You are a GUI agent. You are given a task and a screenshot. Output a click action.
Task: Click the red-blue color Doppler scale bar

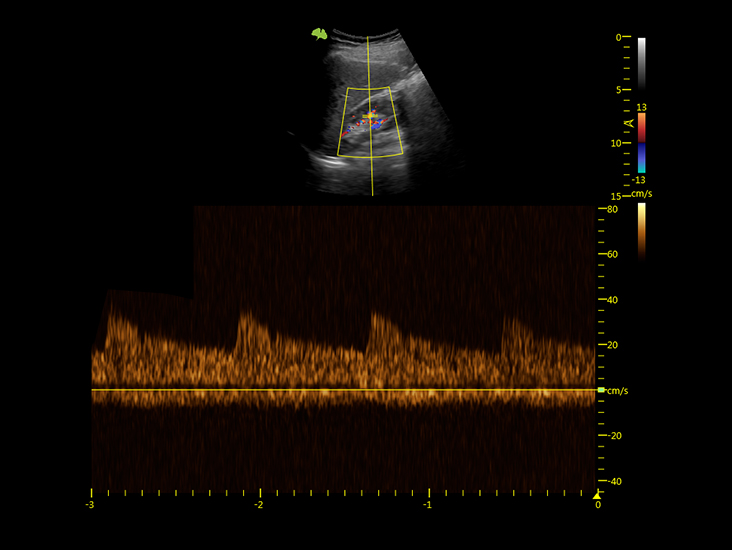pyautogui.click(x=641, y=142)
